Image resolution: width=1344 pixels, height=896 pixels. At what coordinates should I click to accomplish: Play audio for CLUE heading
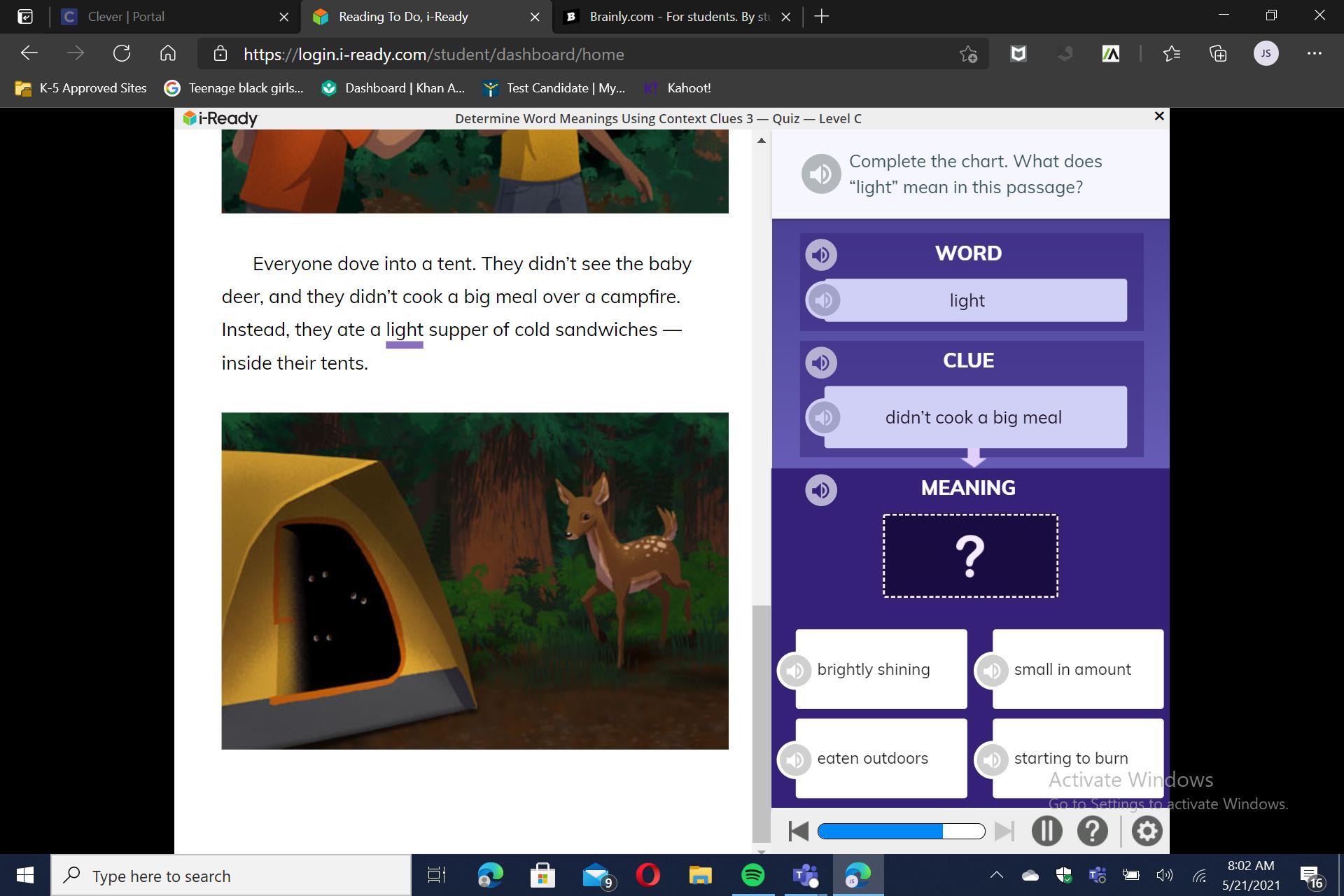tap(820, 363)
